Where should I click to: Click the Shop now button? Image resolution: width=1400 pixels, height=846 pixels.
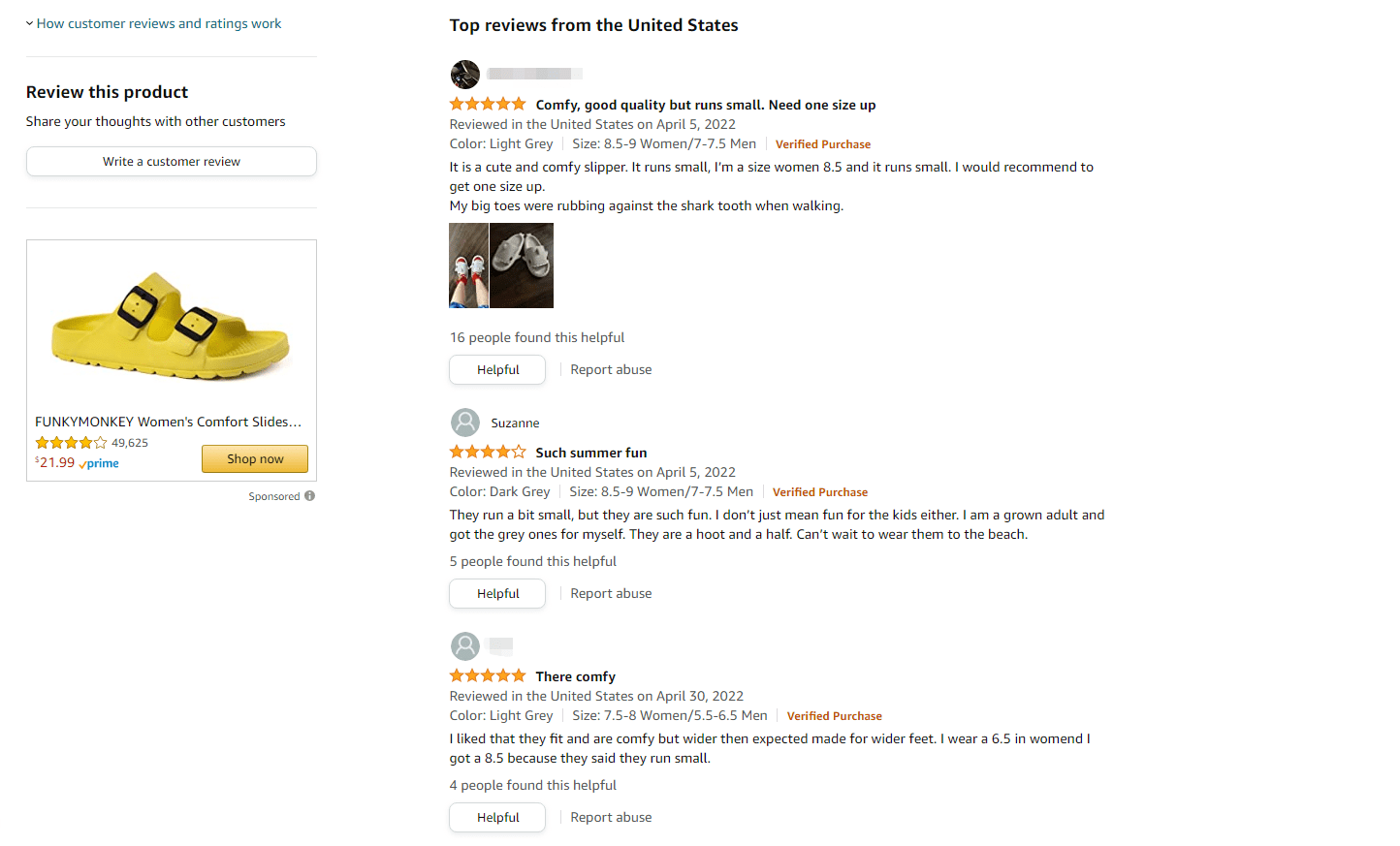coord(255,459)
